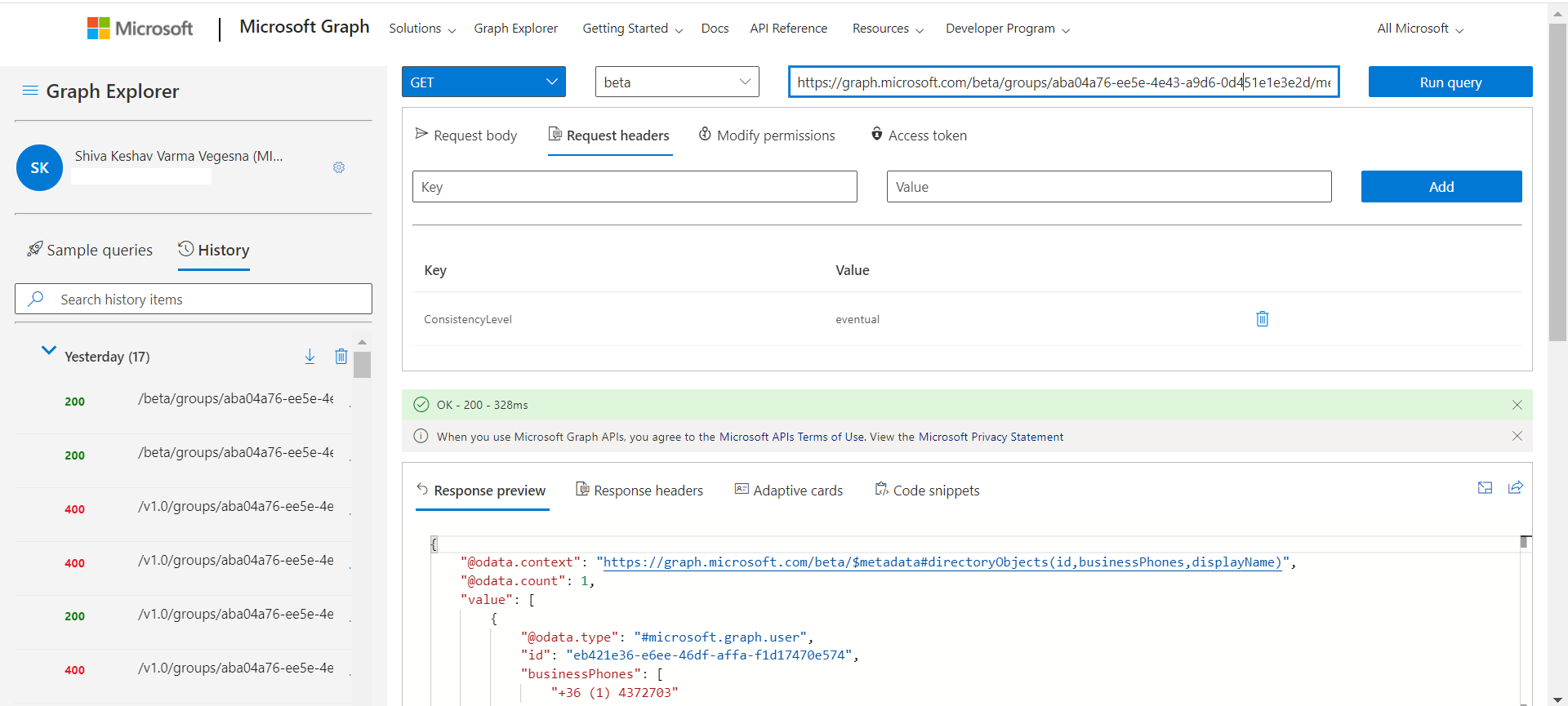Image resolution: width=1568 pixels, height=706 pixels.
Task: Collapse the JSON root object bracket
Action: coord(434,544)
